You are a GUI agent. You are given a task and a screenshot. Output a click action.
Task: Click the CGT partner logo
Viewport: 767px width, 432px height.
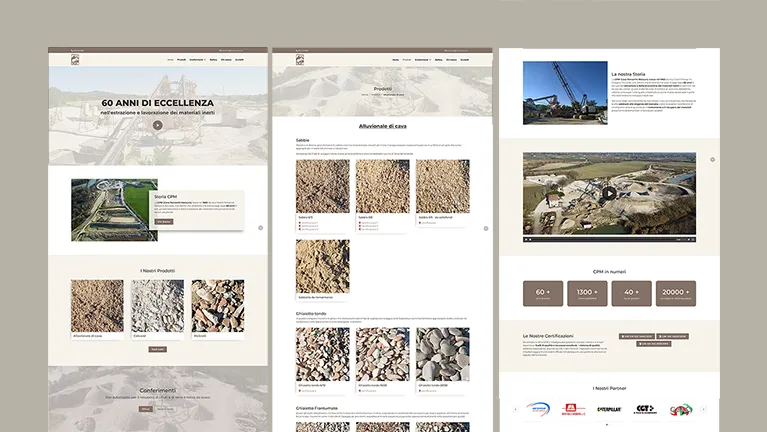point(646,409)
